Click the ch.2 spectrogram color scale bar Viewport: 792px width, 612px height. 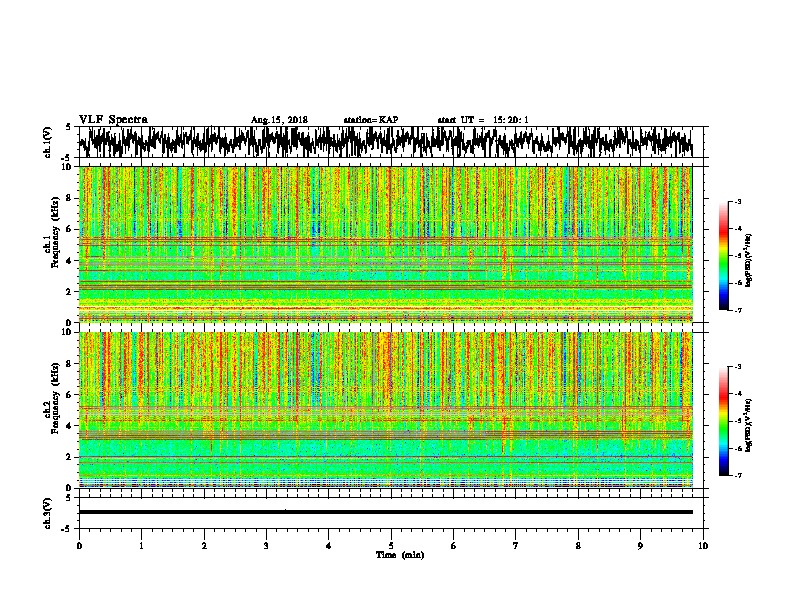723,421
